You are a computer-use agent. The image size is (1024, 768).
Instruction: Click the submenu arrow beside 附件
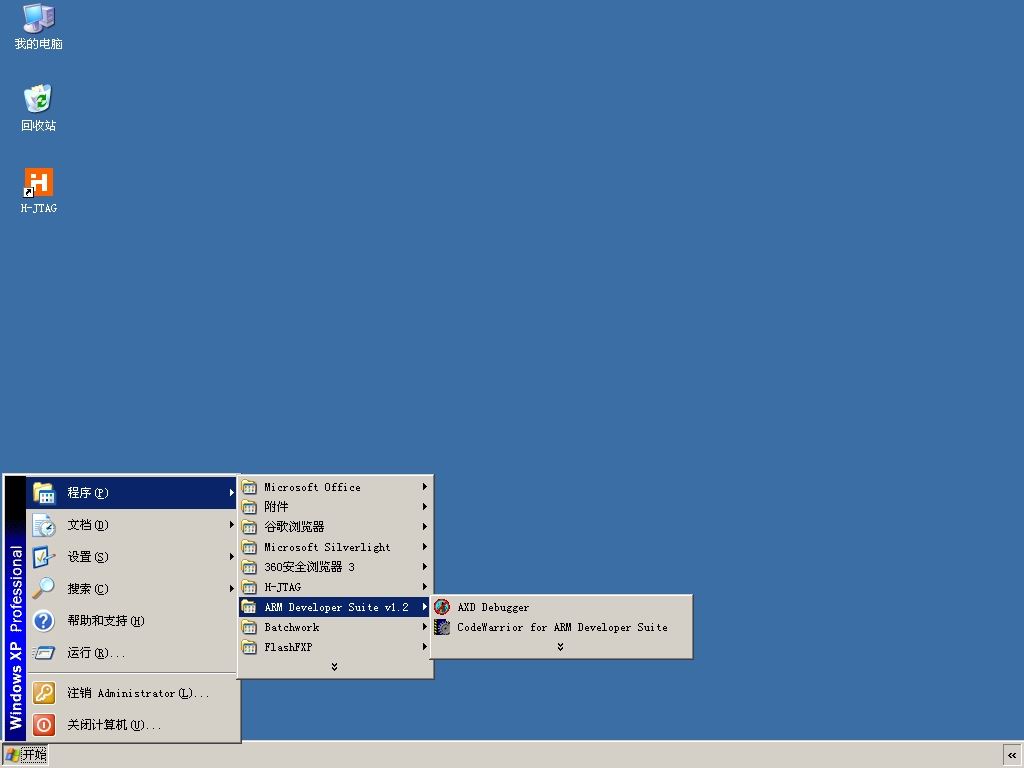click(424, 507)
